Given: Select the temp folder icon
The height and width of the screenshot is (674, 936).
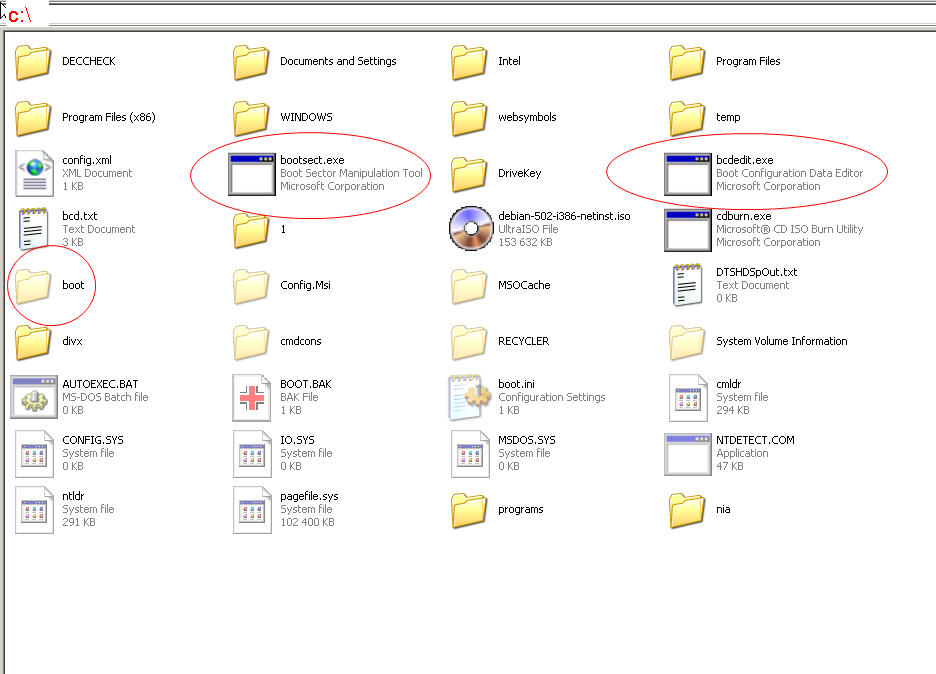Looking at the screenshot, I should click(687, 118).
